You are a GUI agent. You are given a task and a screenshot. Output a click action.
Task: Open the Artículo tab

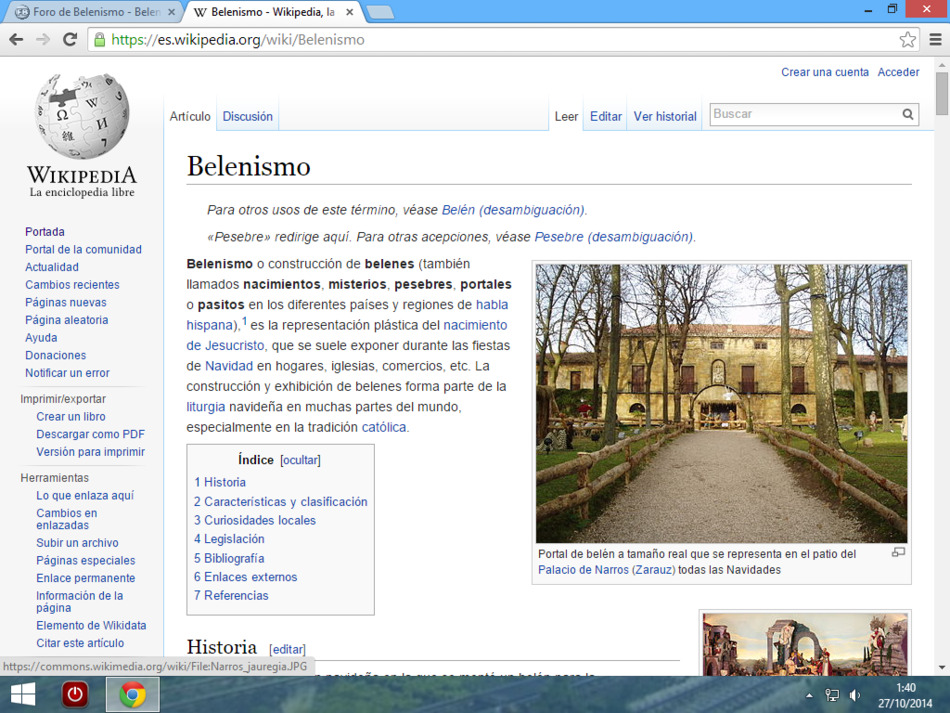point(190,116)
